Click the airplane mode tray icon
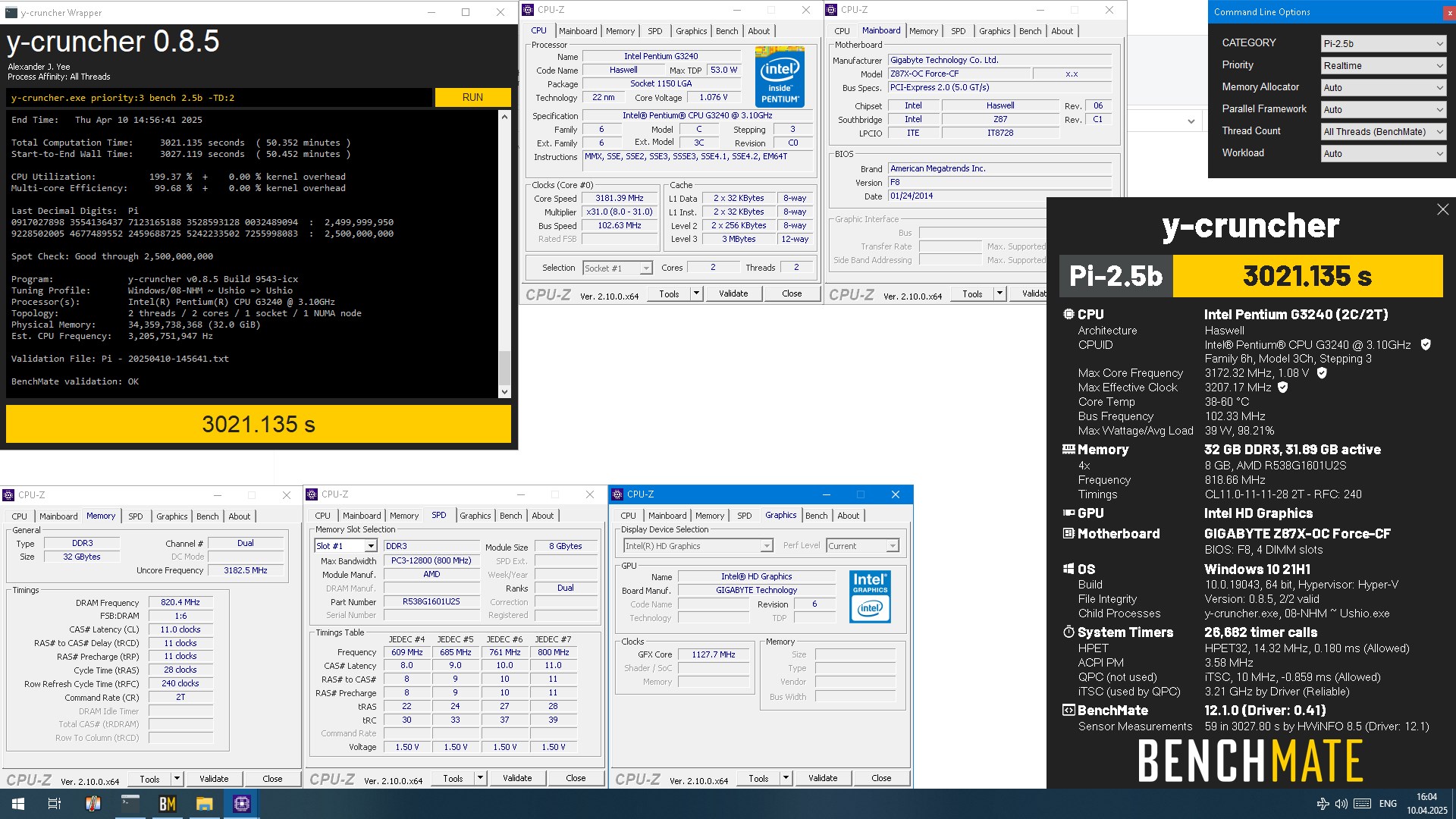Image resolution: width=1456 pixels, height=819 pixels. point(1323,804)
